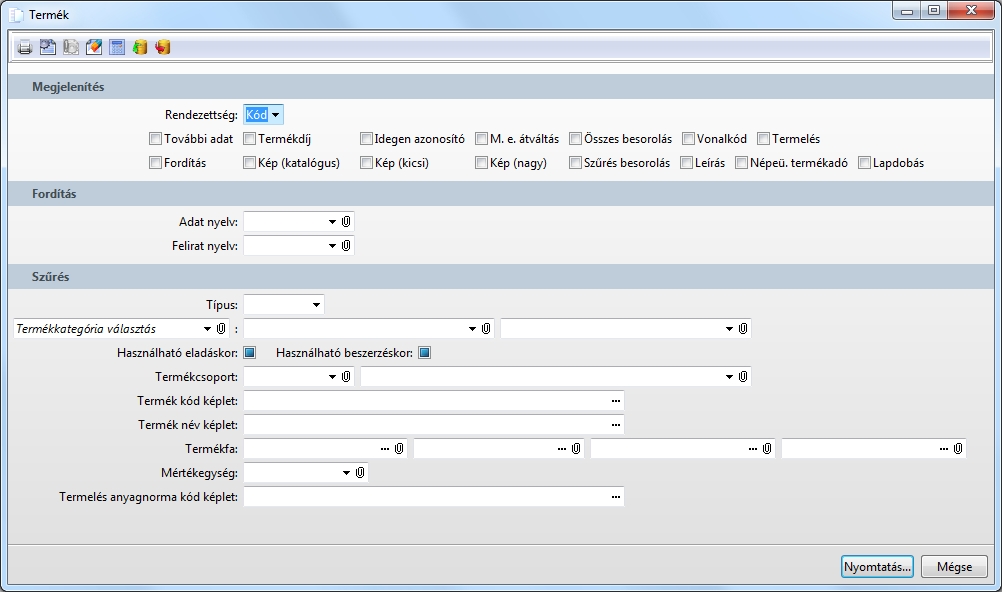Click ellipsis button of Termék név képlet
The width and height of the screenshot is (1002, 592).
615,425
